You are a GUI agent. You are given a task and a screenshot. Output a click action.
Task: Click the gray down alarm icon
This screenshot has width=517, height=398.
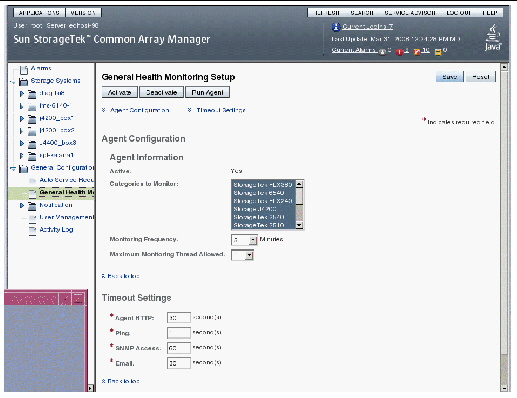[383, 52]
